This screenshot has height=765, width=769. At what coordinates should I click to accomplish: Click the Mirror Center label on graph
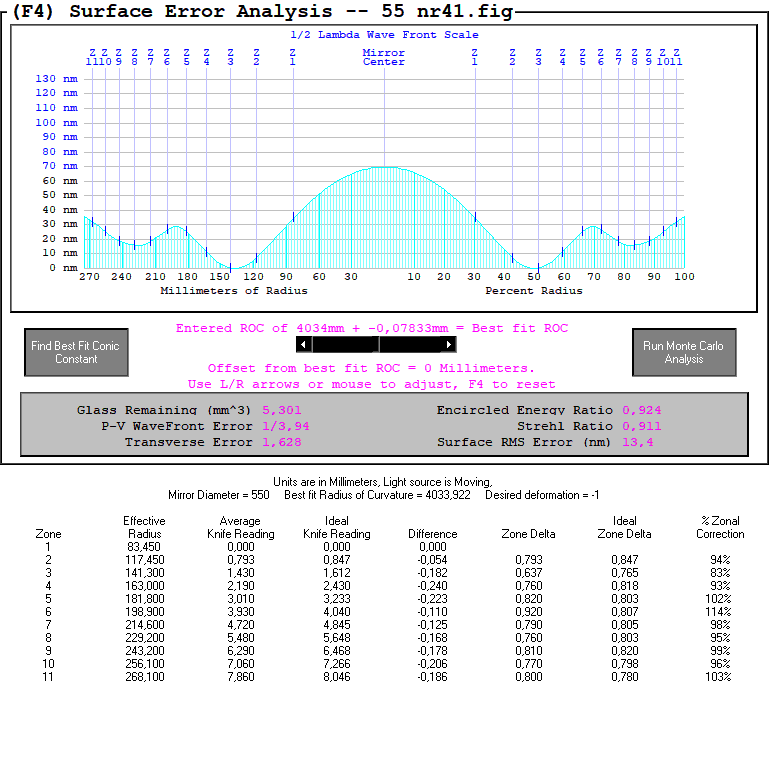[x=384, y=57]
